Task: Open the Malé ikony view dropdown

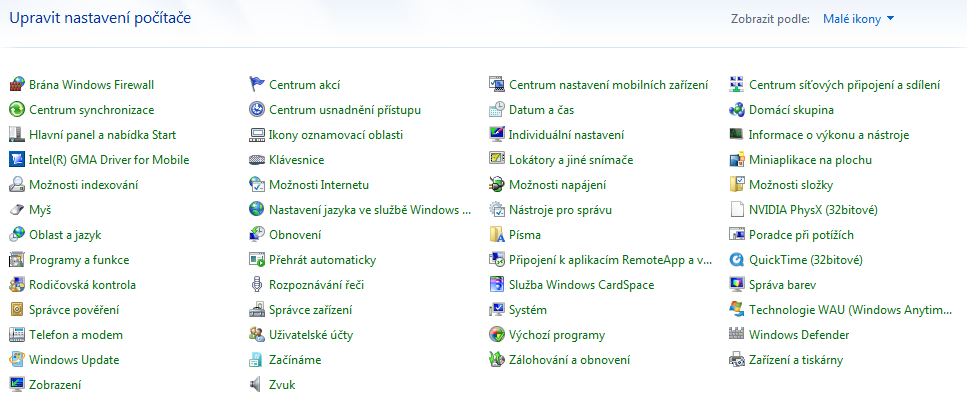Action: click(x=858, y=19)
